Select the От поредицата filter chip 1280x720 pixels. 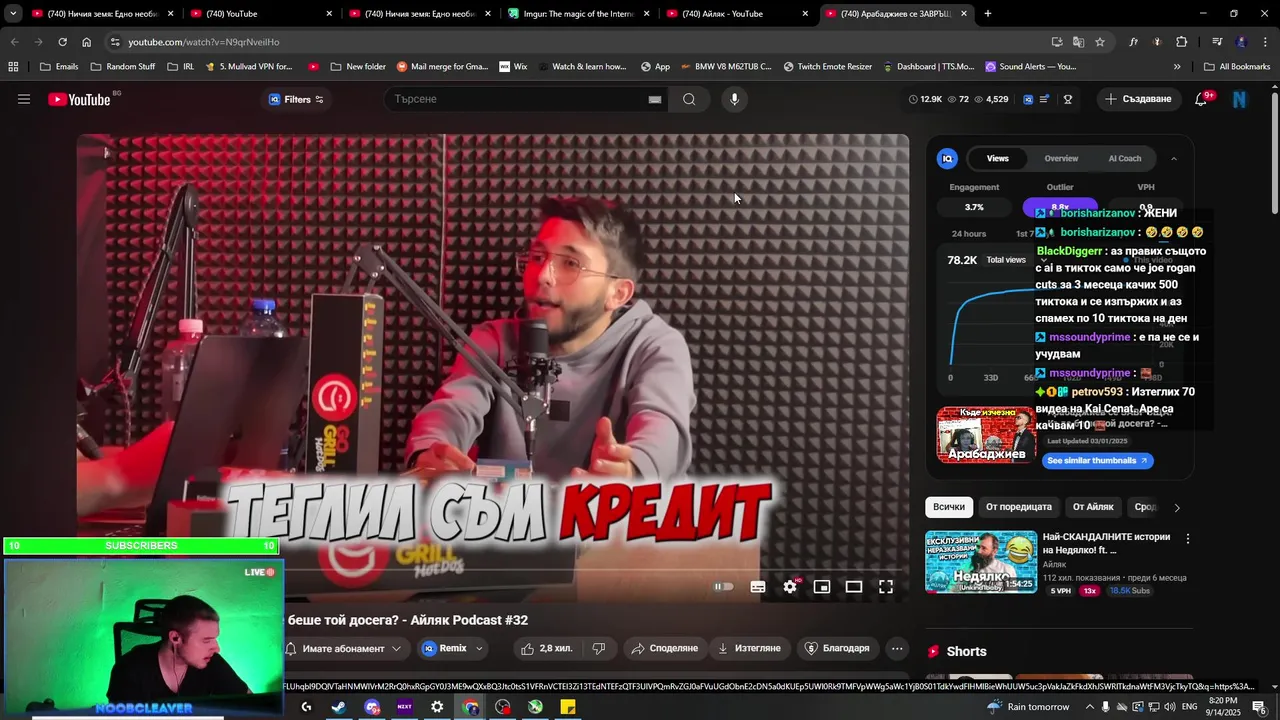click(1018, 507)
